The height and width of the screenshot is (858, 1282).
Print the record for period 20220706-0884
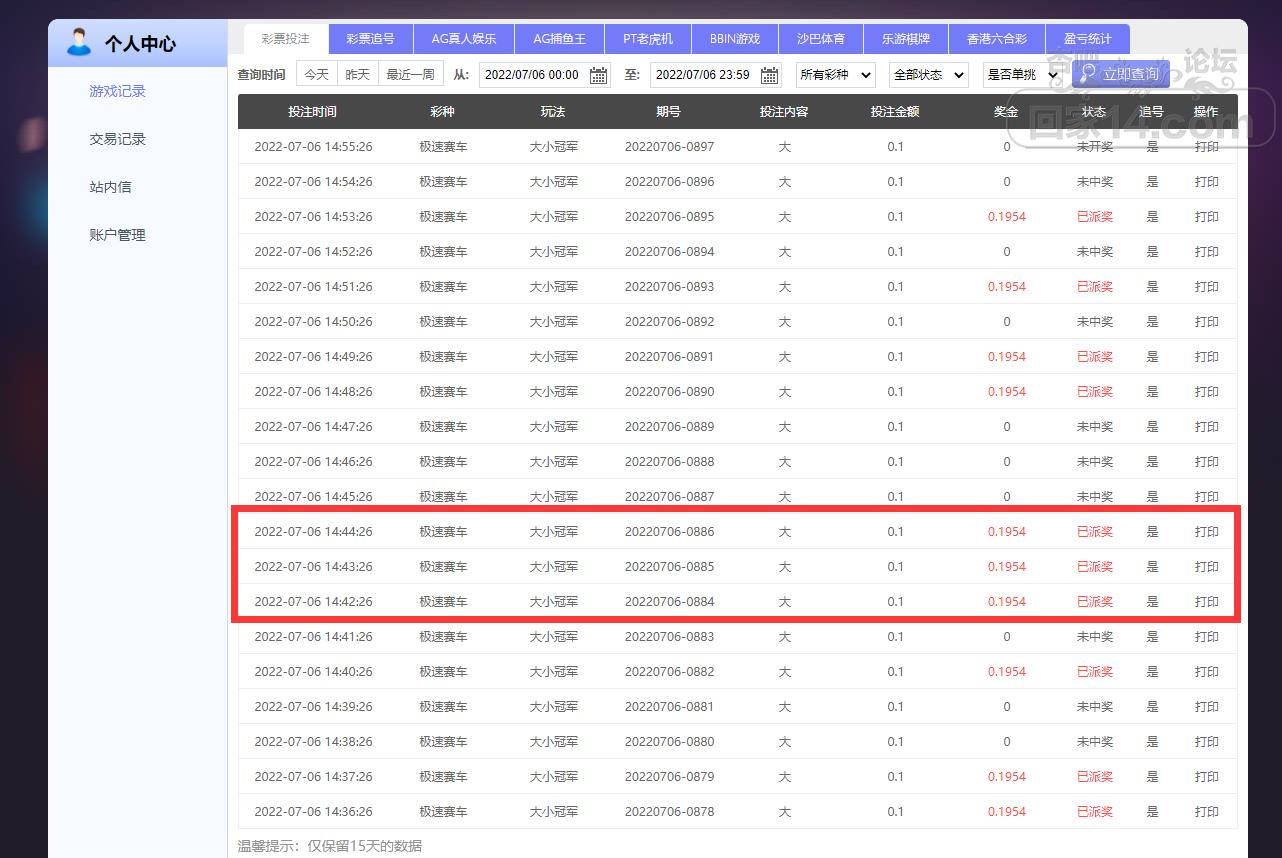1206,602
